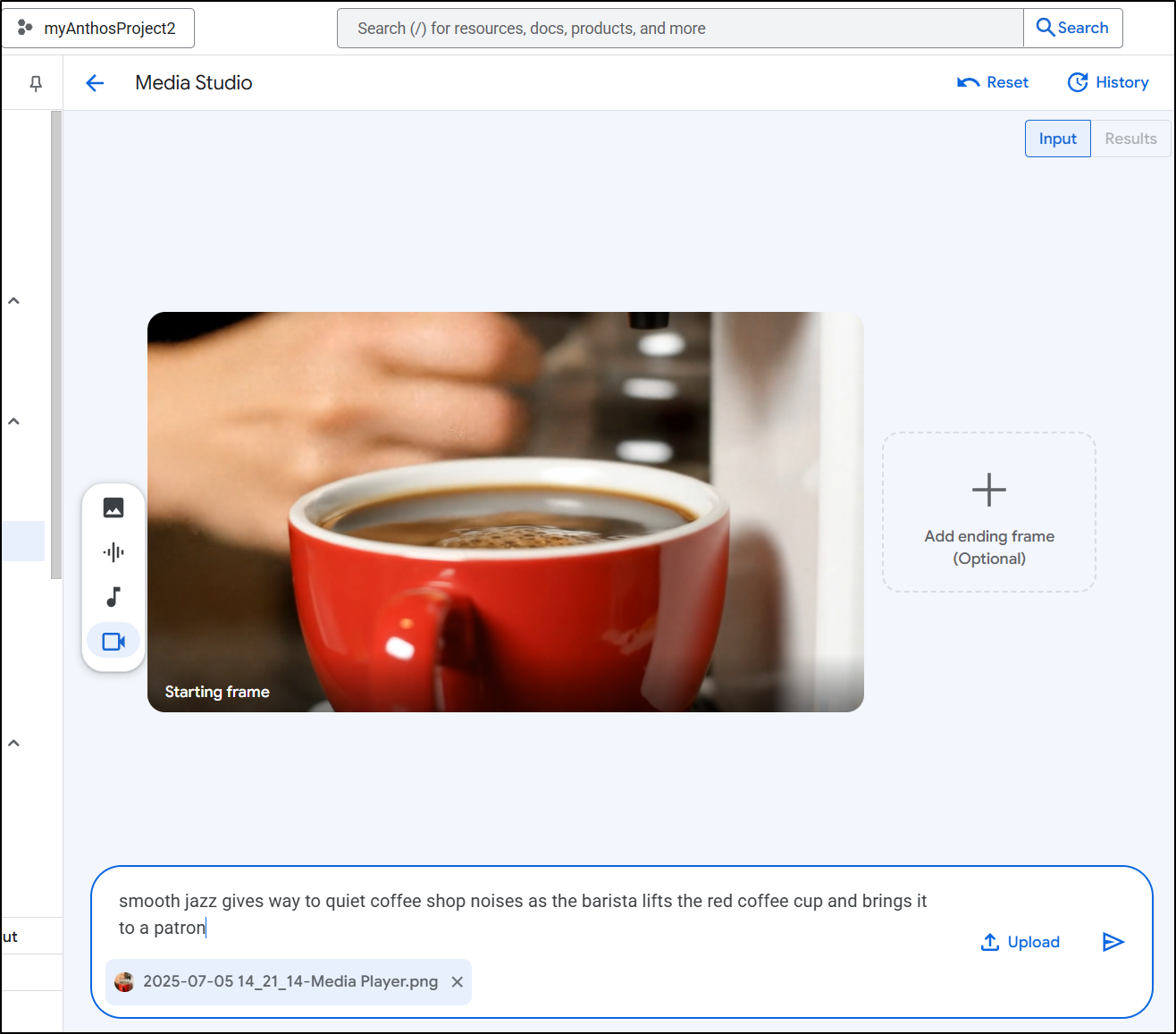Collapse the middle sidebar section chevron
This screenshot has width=1176, height=1034.
[14, 422]
